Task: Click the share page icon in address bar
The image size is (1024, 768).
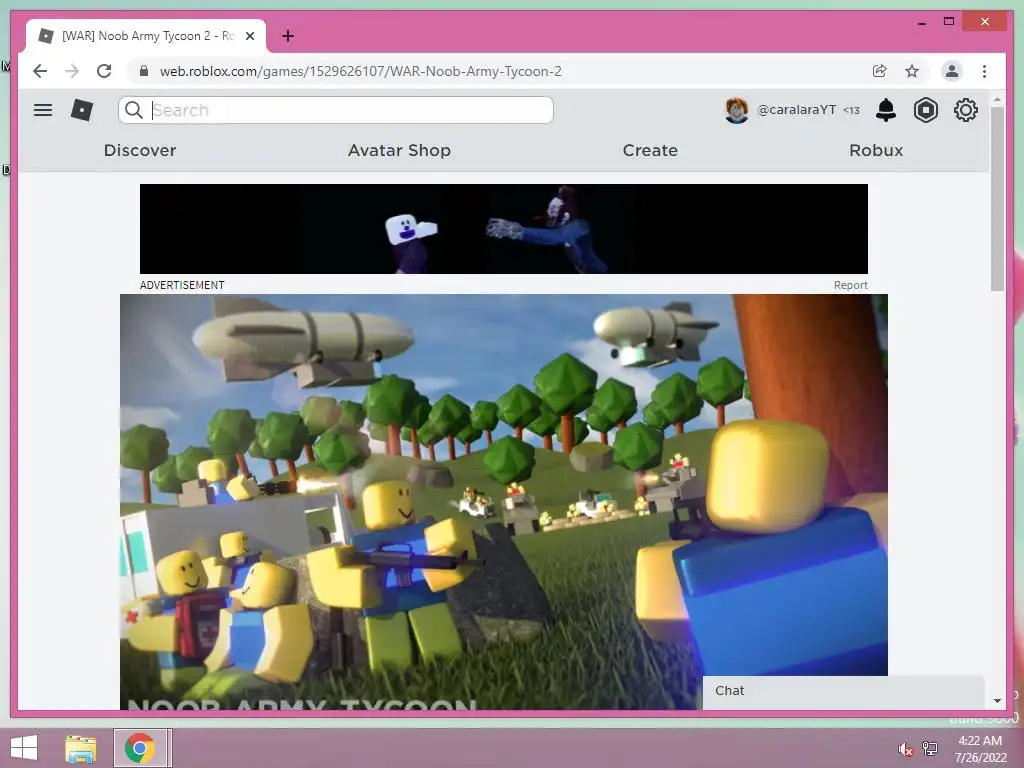Action: click(880, 71)
